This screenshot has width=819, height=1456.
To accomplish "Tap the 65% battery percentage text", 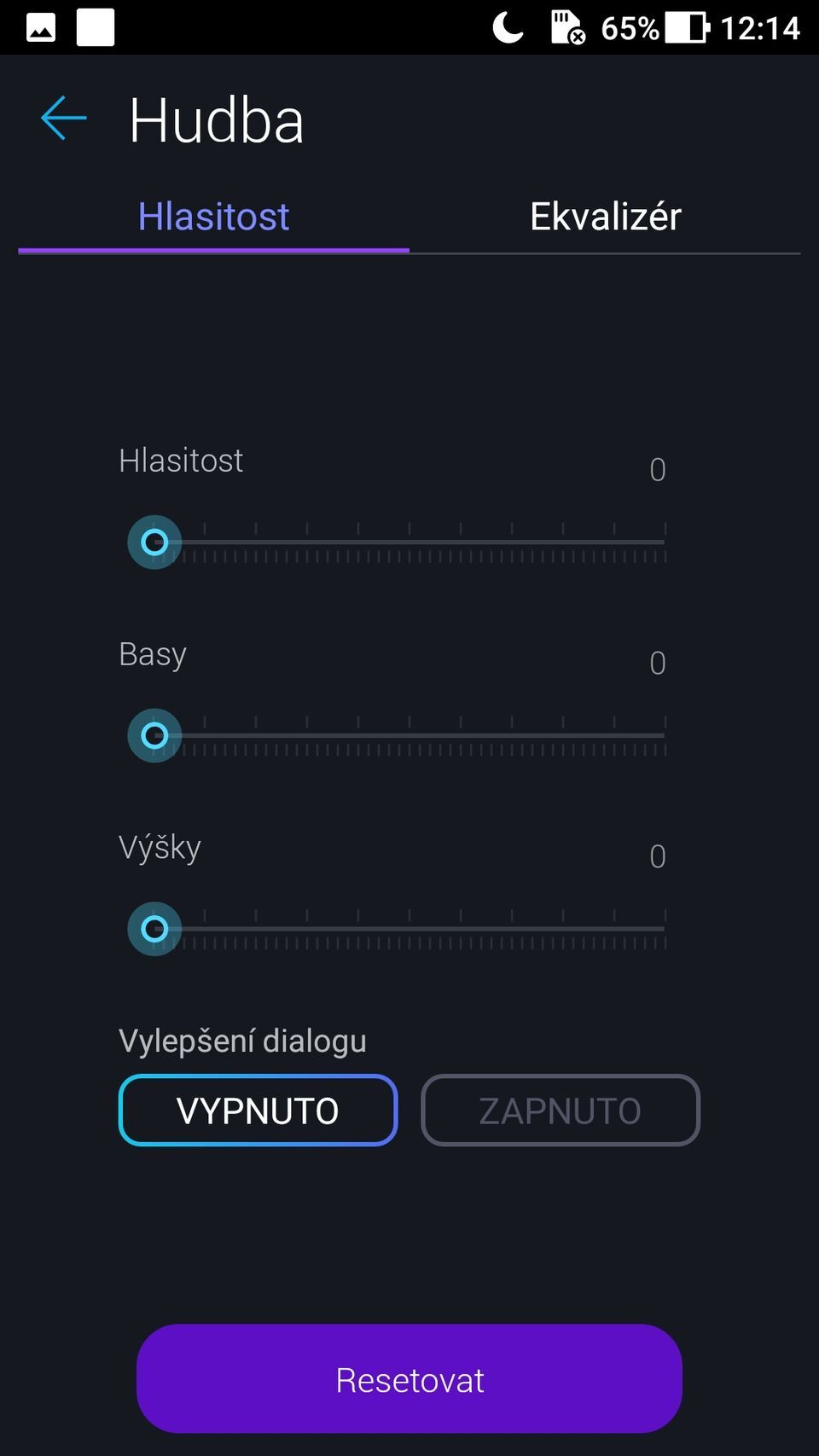I will click(630, 28).
